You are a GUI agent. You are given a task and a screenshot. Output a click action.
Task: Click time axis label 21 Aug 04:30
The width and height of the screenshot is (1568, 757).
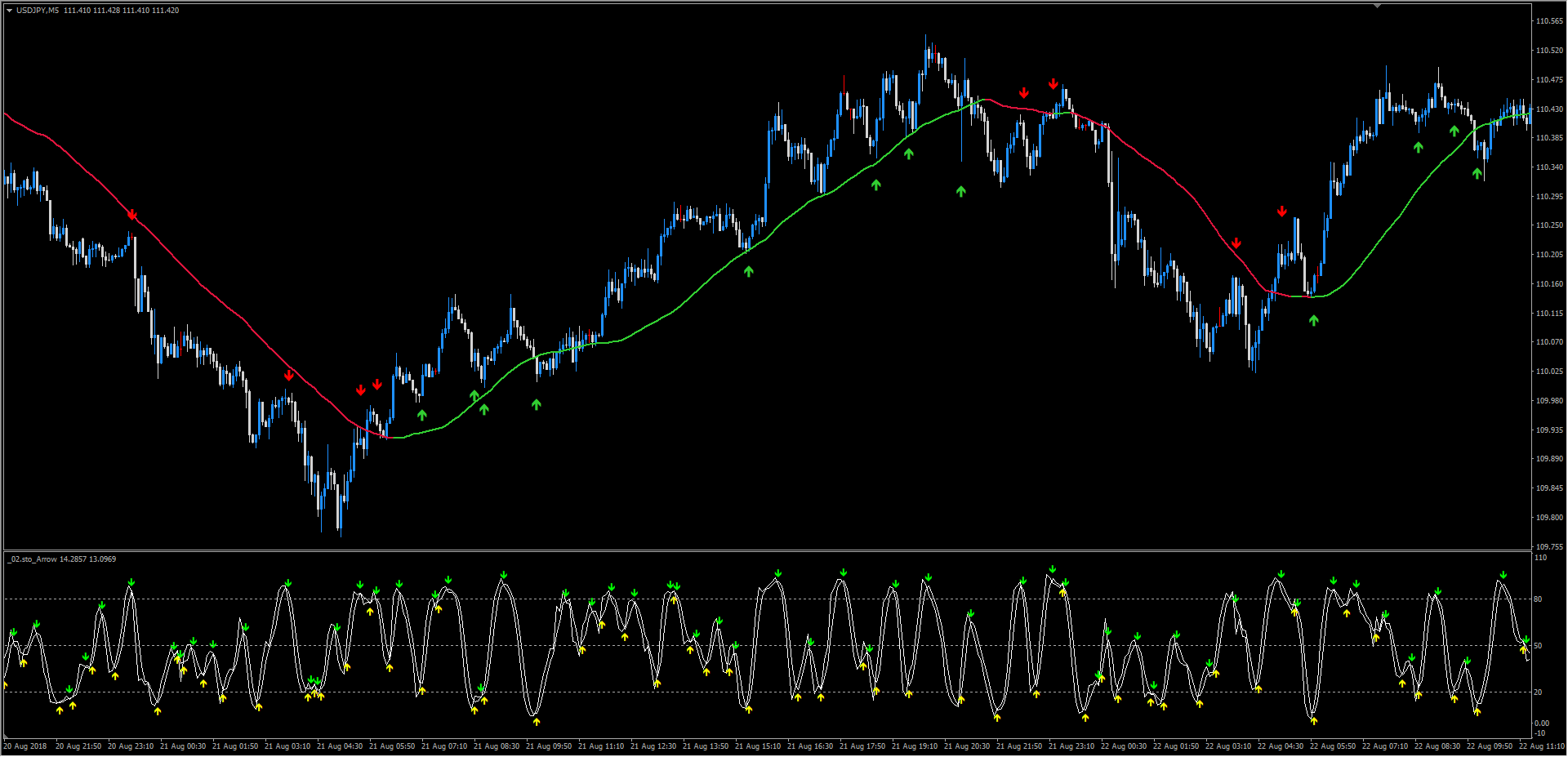point(340,746)
